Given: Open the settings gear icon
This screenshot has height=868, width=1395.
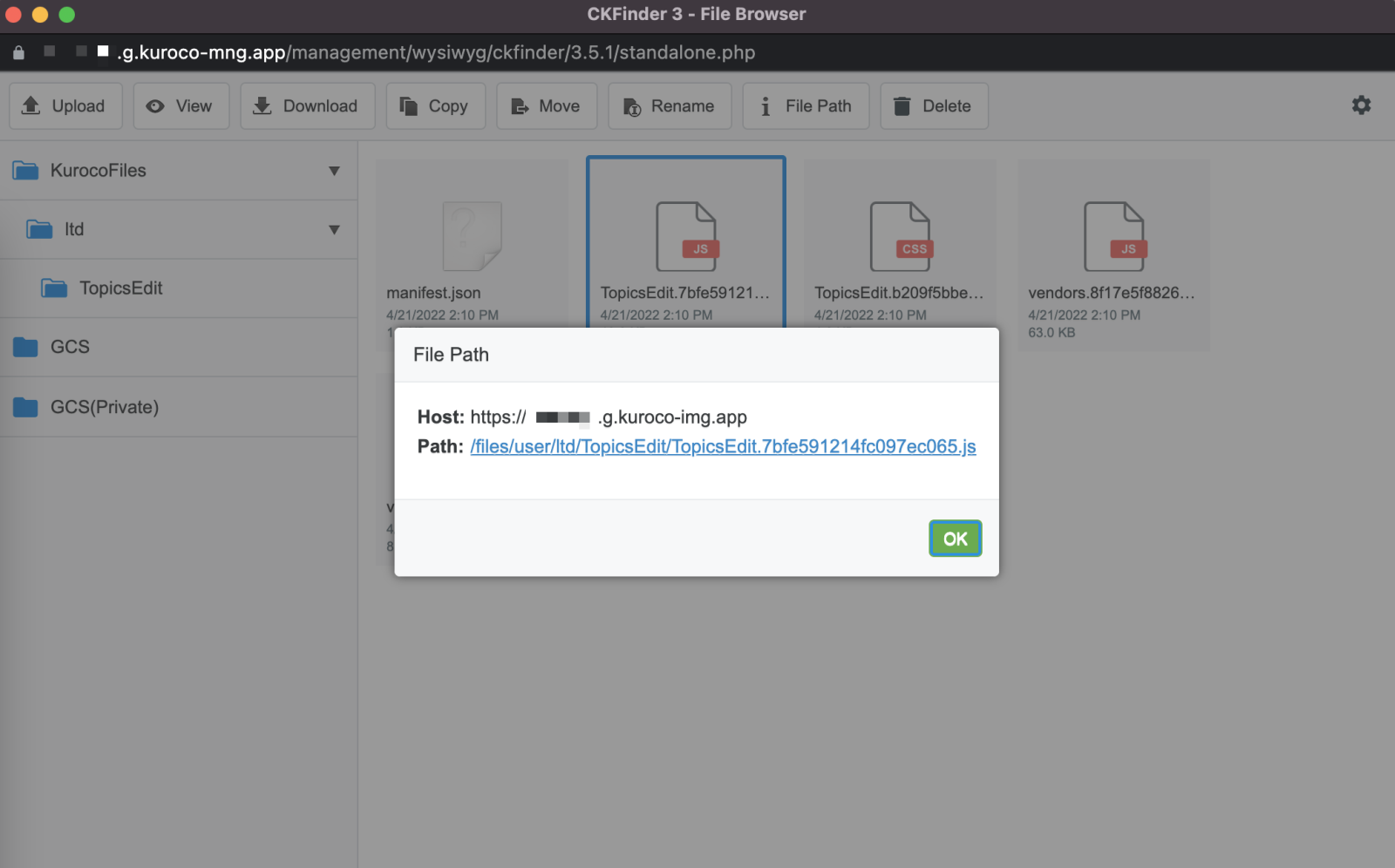Looking at the screenshot, I should [1360, 105].
